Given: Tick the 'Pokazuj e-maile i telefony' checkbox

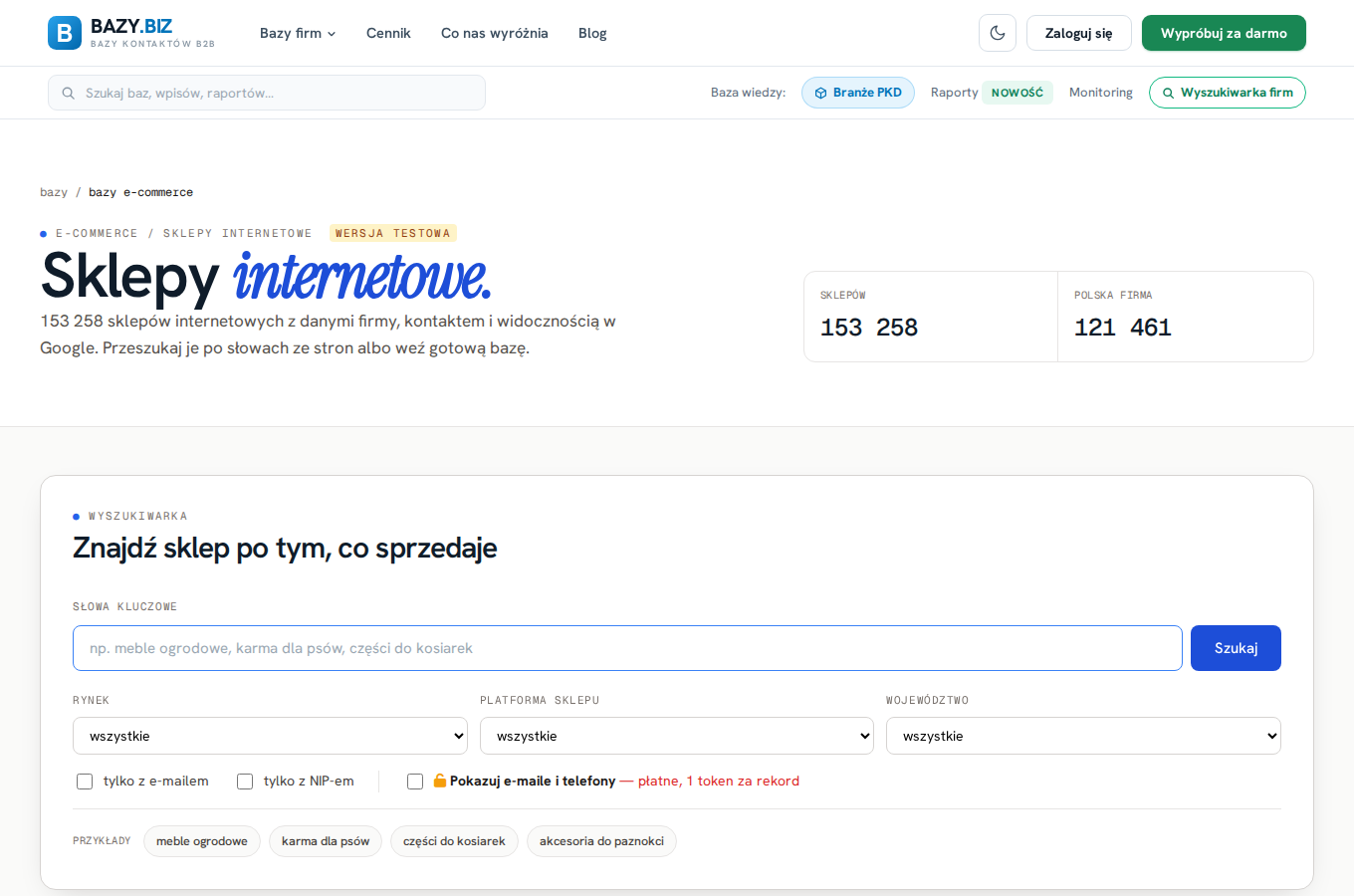Looking at the screenshot, I should click(x=415, y=782).
